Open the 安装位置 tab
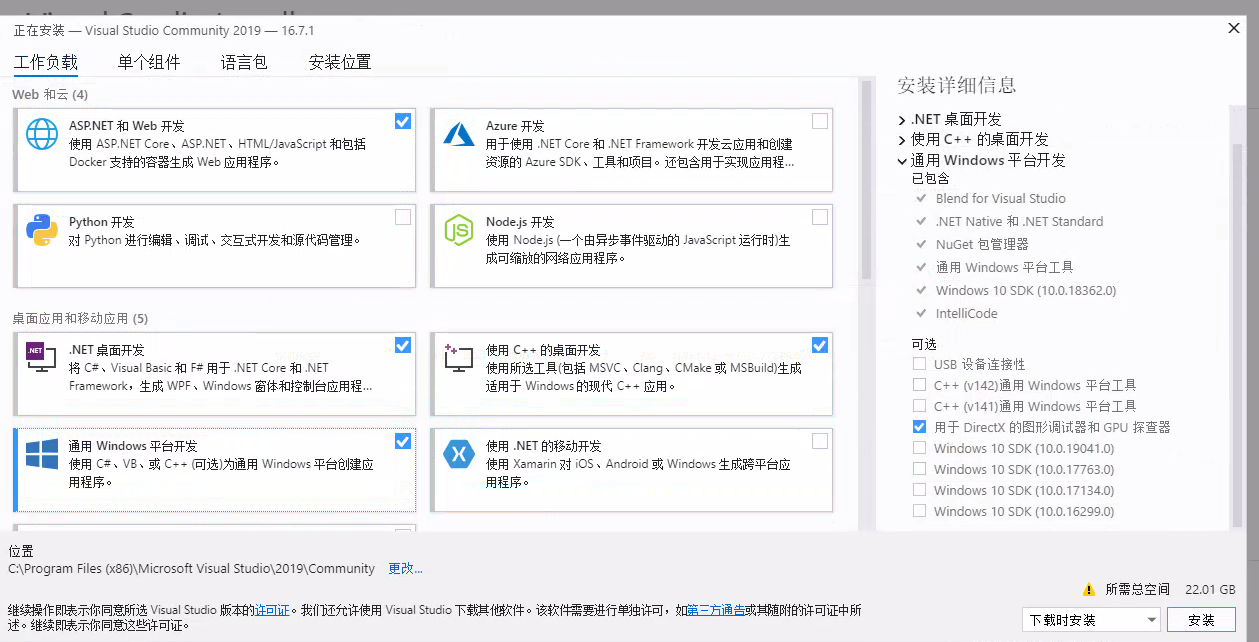The width and height of the screenshot is (1259, 642). coord(340,62)
